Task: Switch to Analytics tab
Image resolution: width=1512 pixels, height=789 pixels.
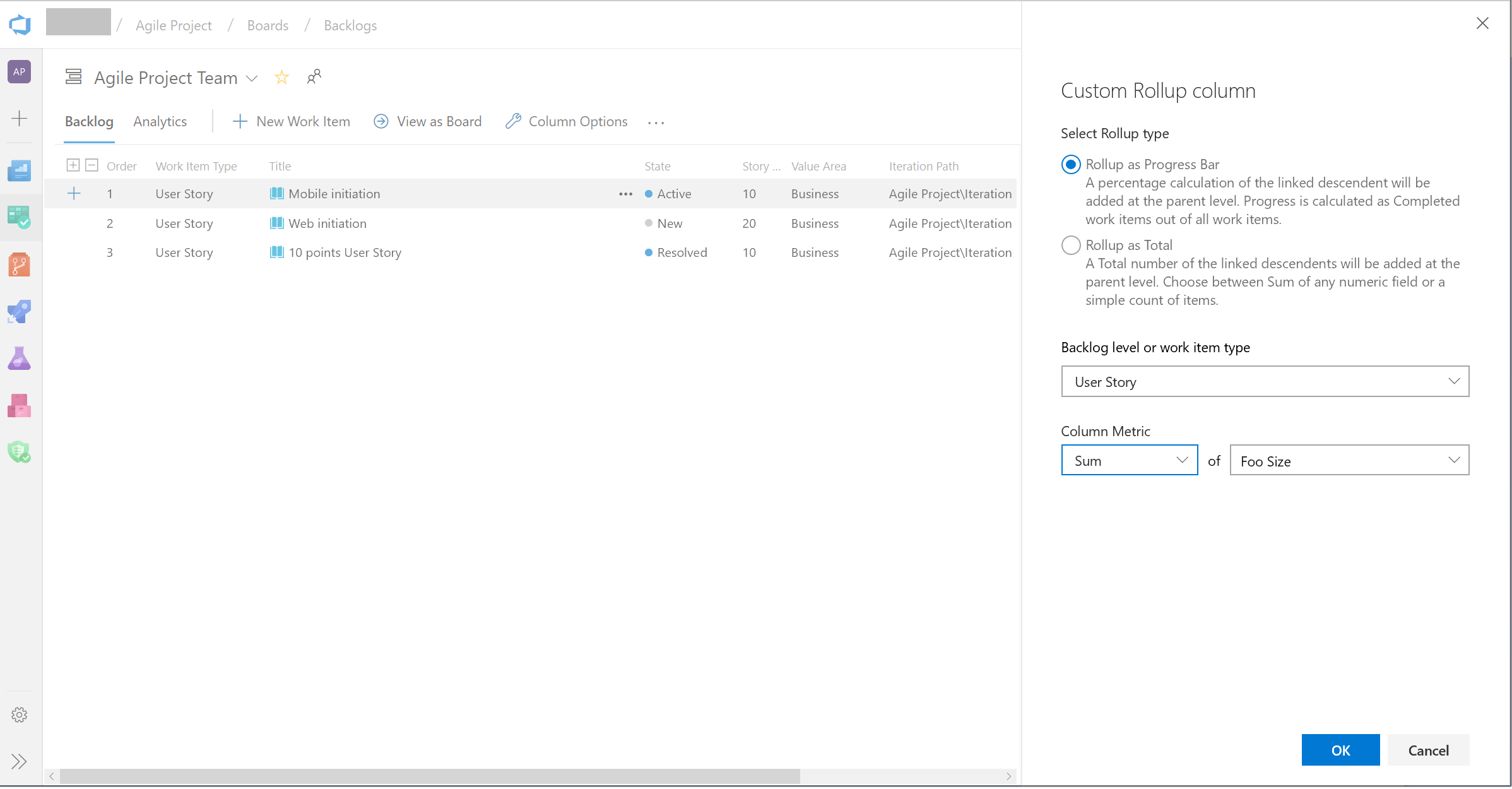Action: [x=159, y=121]
